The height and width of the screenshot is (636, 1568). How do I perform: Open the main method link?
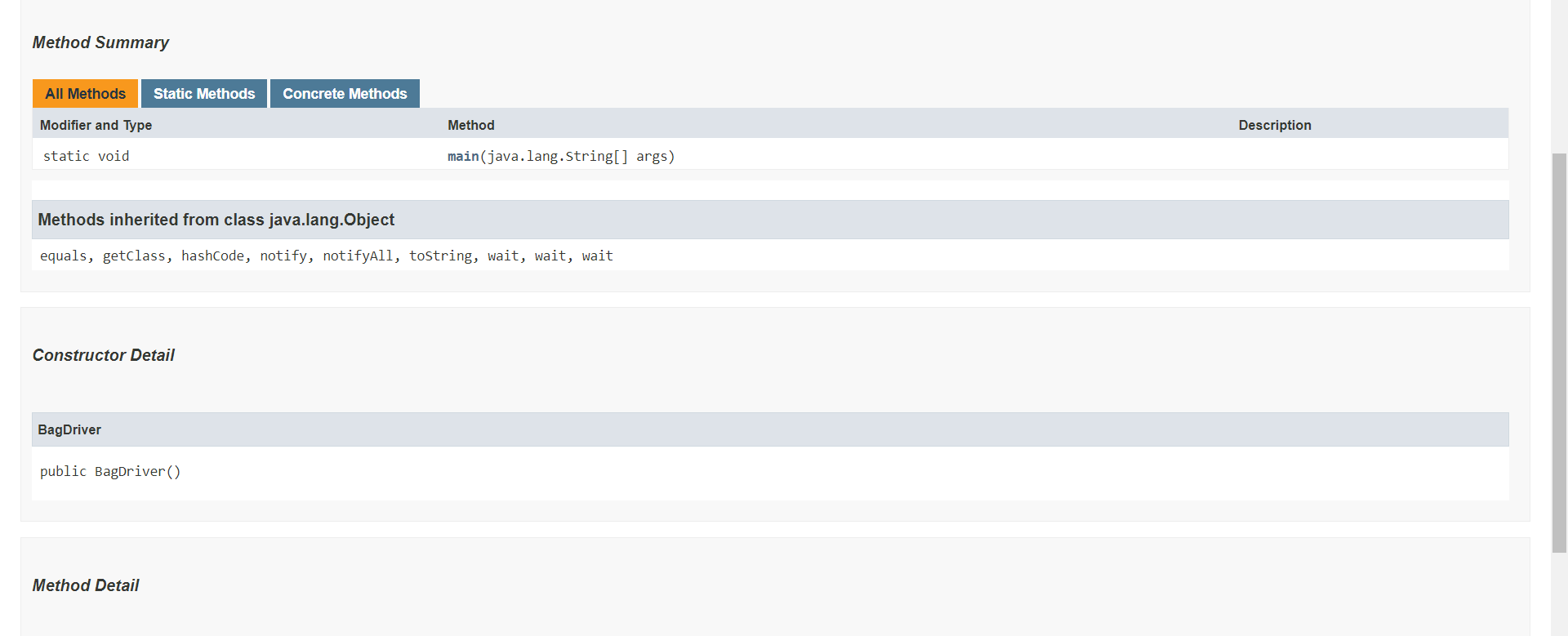[463, 156]
